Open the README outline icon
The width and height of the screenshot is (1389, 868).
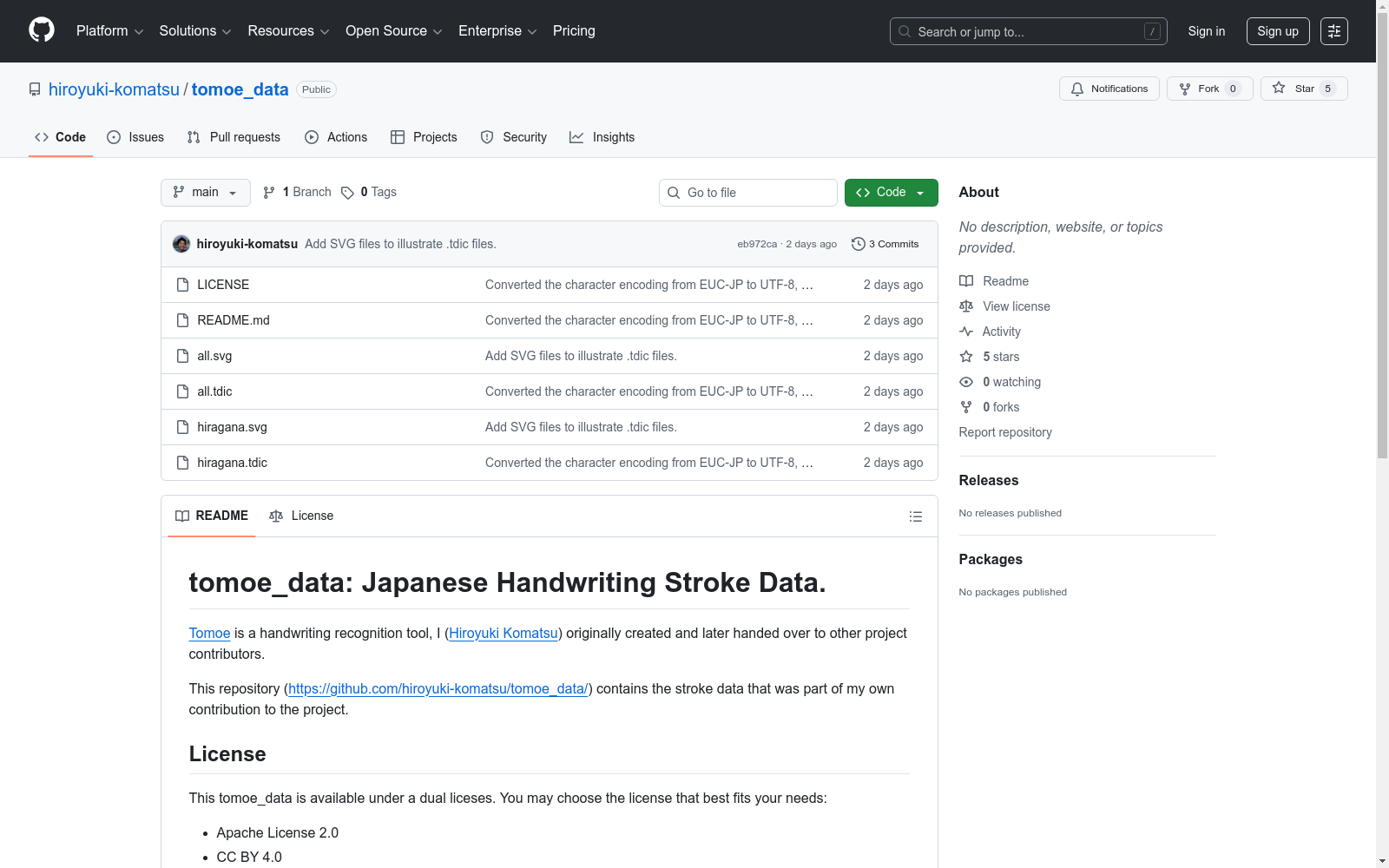916,516
